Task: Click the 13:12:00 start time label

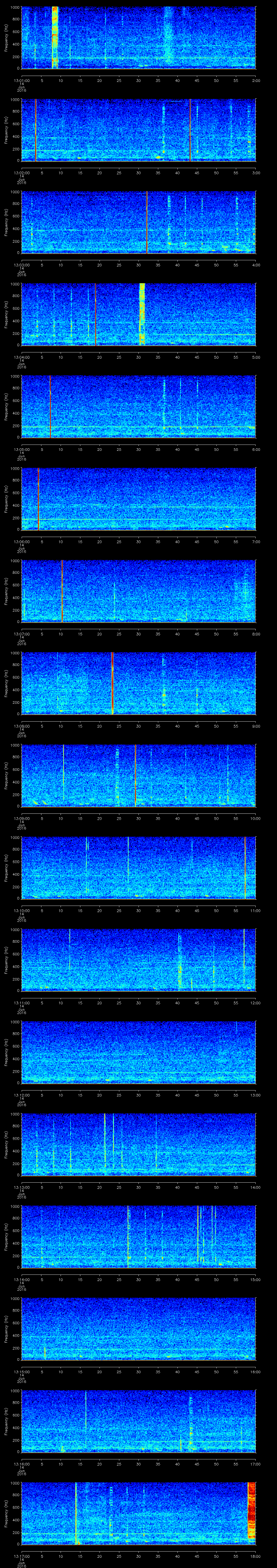Action: tap(21, 1095)
